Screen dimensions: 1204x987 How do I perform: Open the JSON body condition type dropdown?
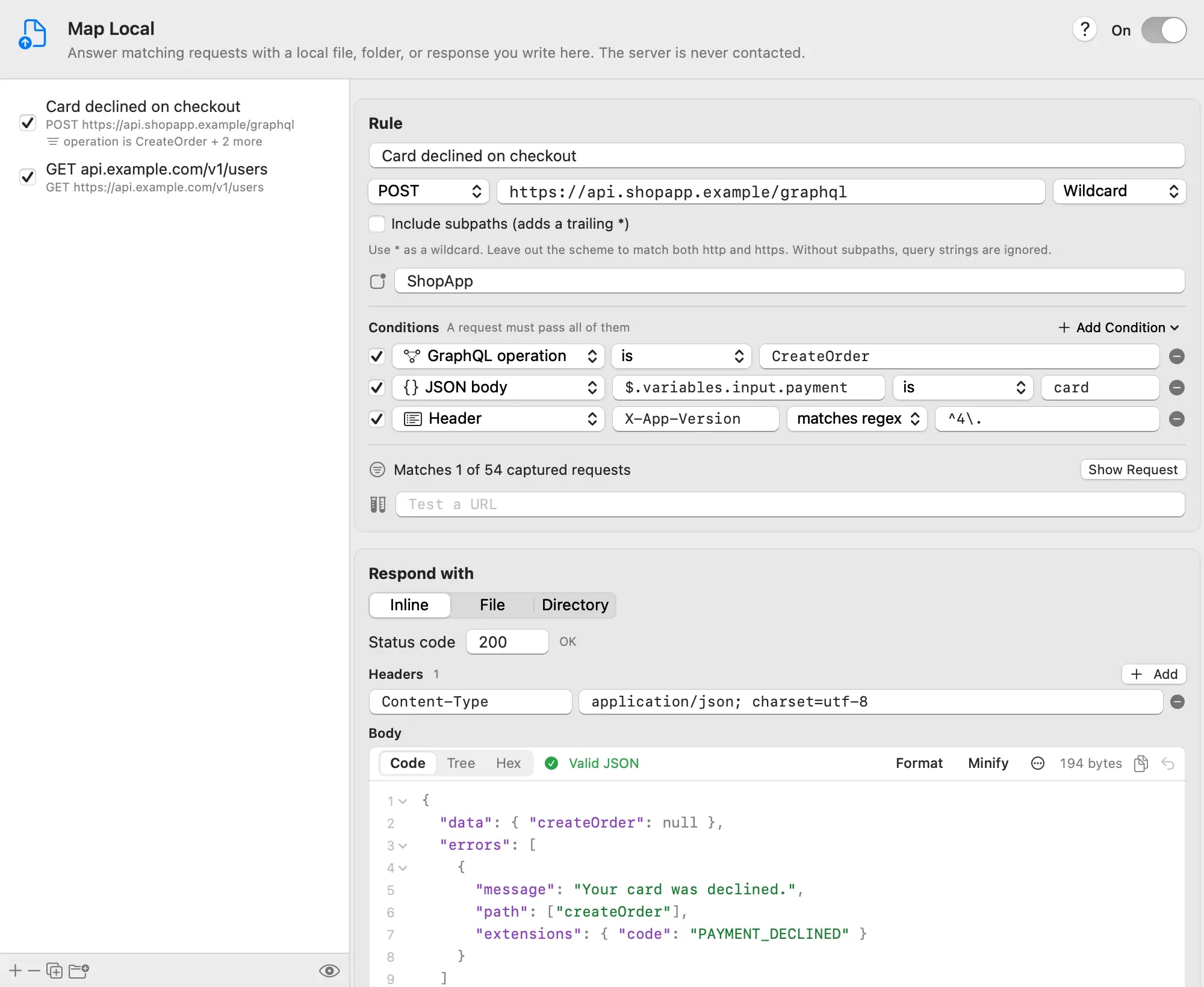[498, 388]
